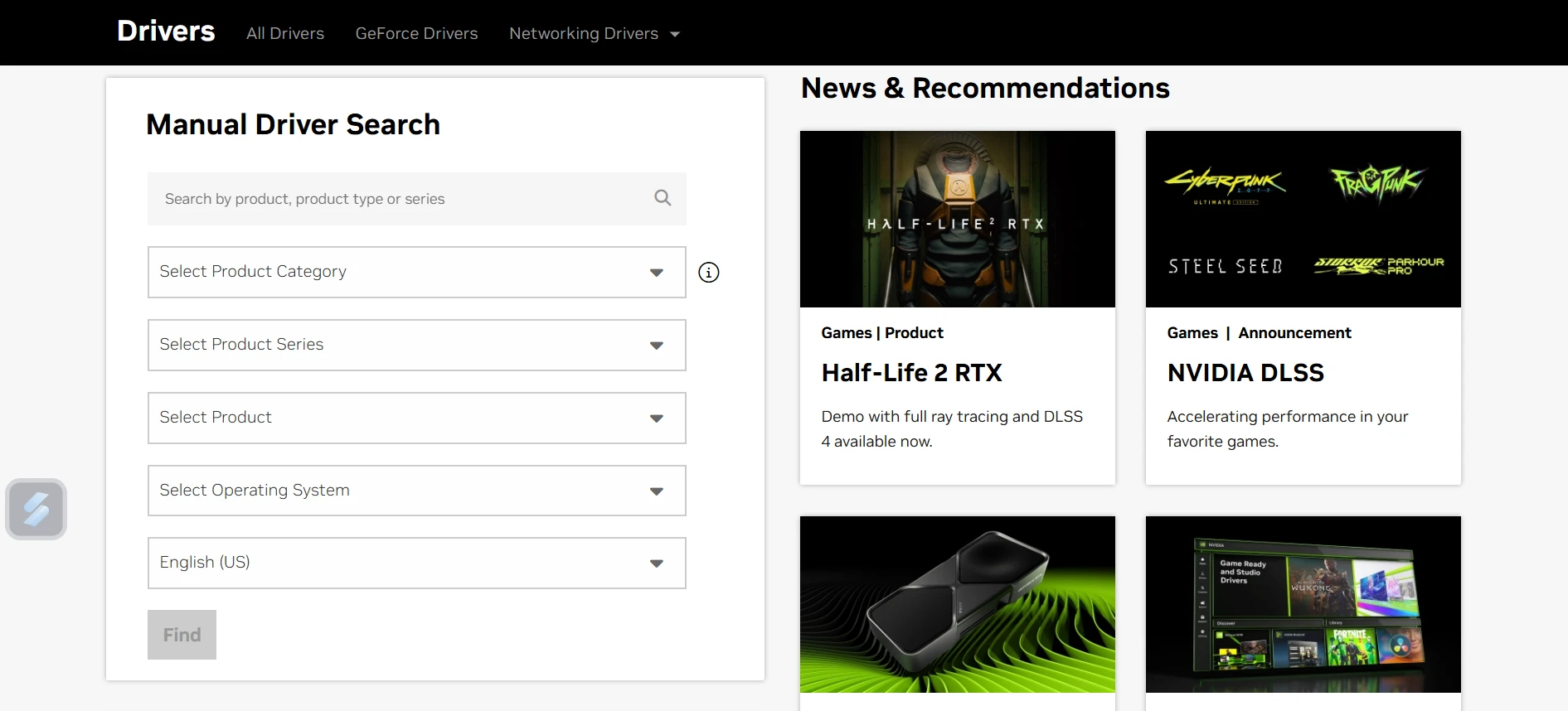Image resolution: width=1568 pixels, height=711 pixels.
Task: Open the Game Ready and Studio Drivers thumbnail
Action: pos(1303,604)
